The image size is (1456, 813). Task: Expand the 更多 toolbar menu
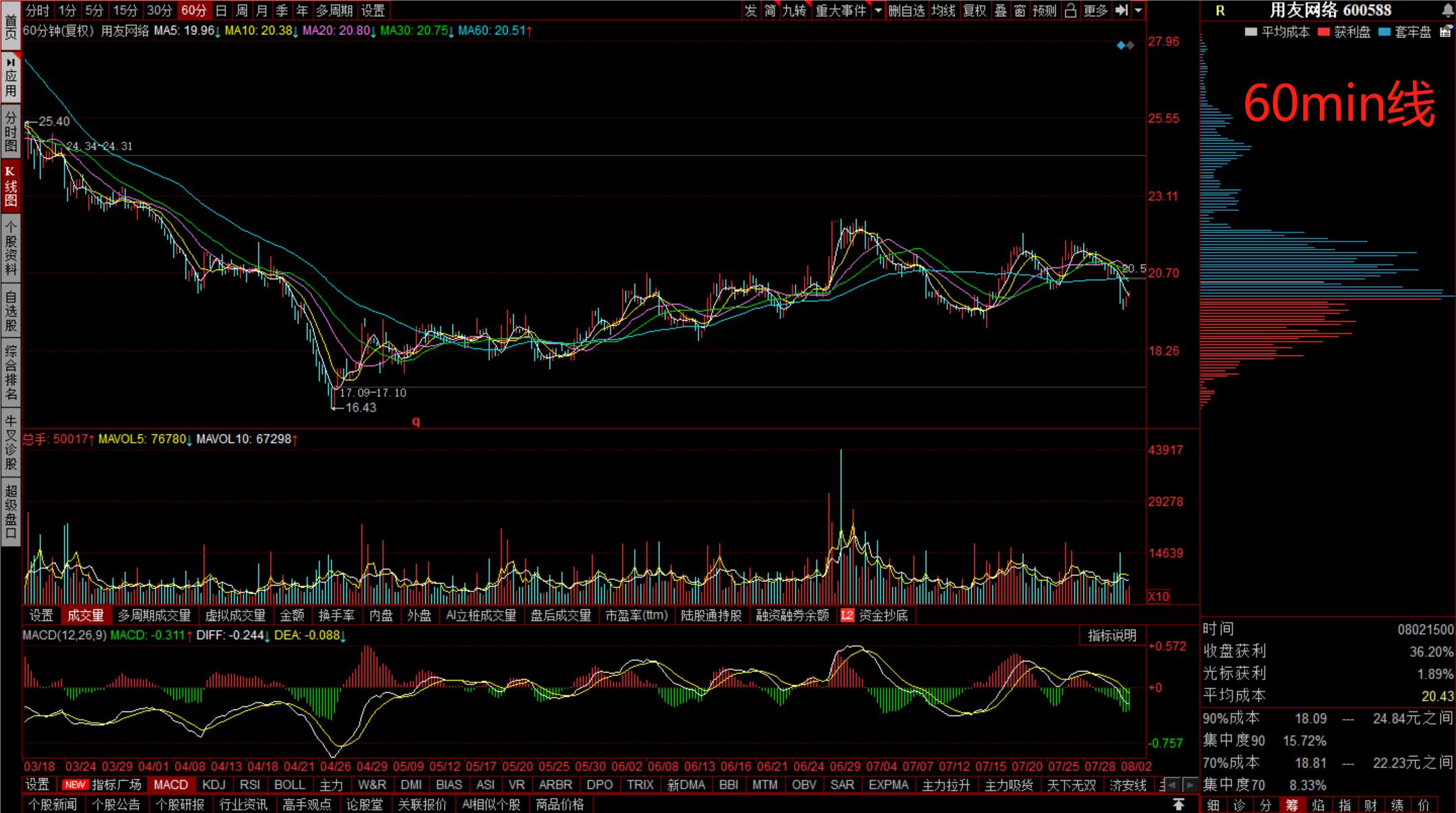pyautogui.click(x=1095, y=10)
